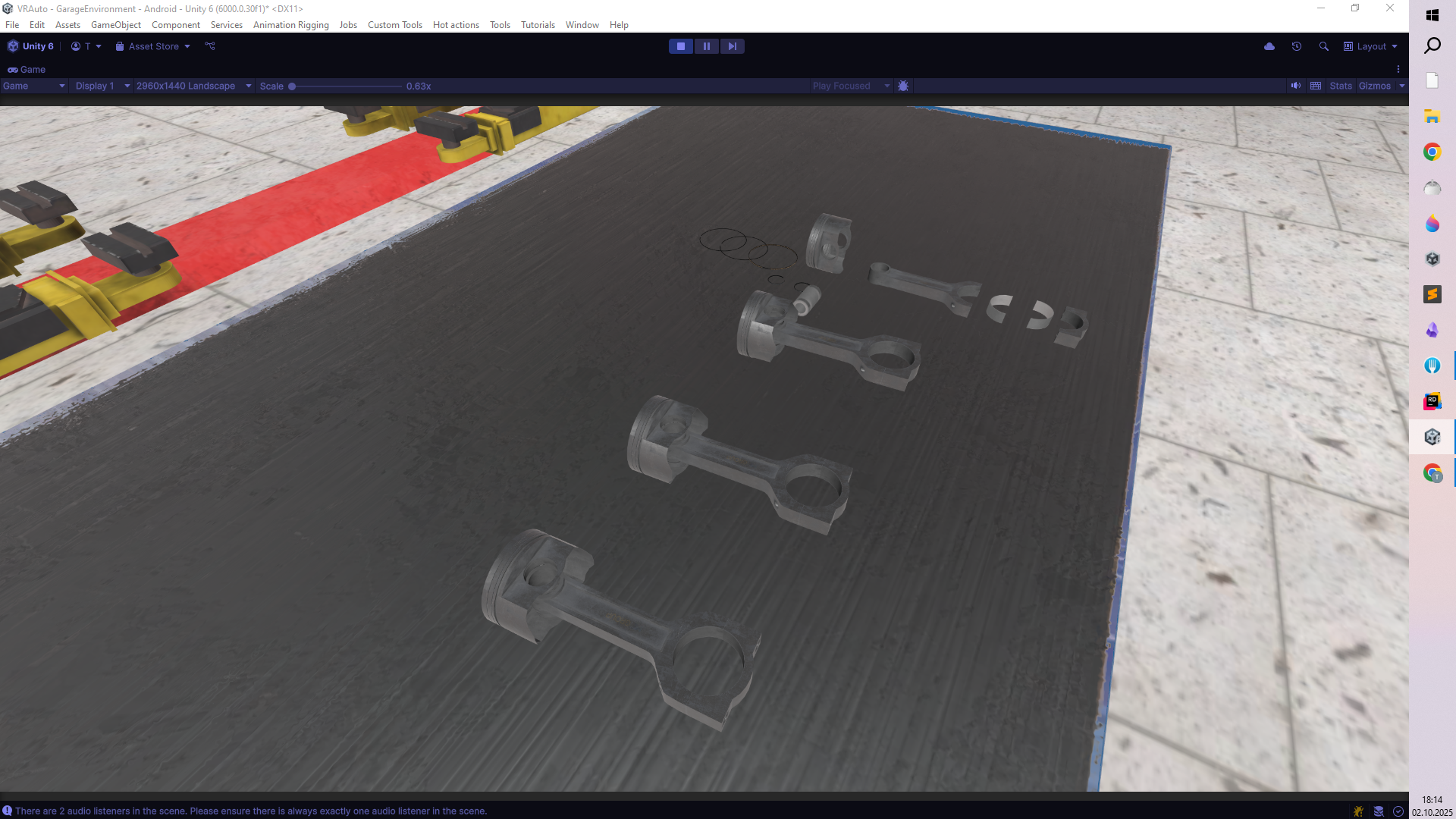Toggle the Frame Debugger bug icon
The width and height of the screenshot is (1456, 819).
(x=903, y=86)
